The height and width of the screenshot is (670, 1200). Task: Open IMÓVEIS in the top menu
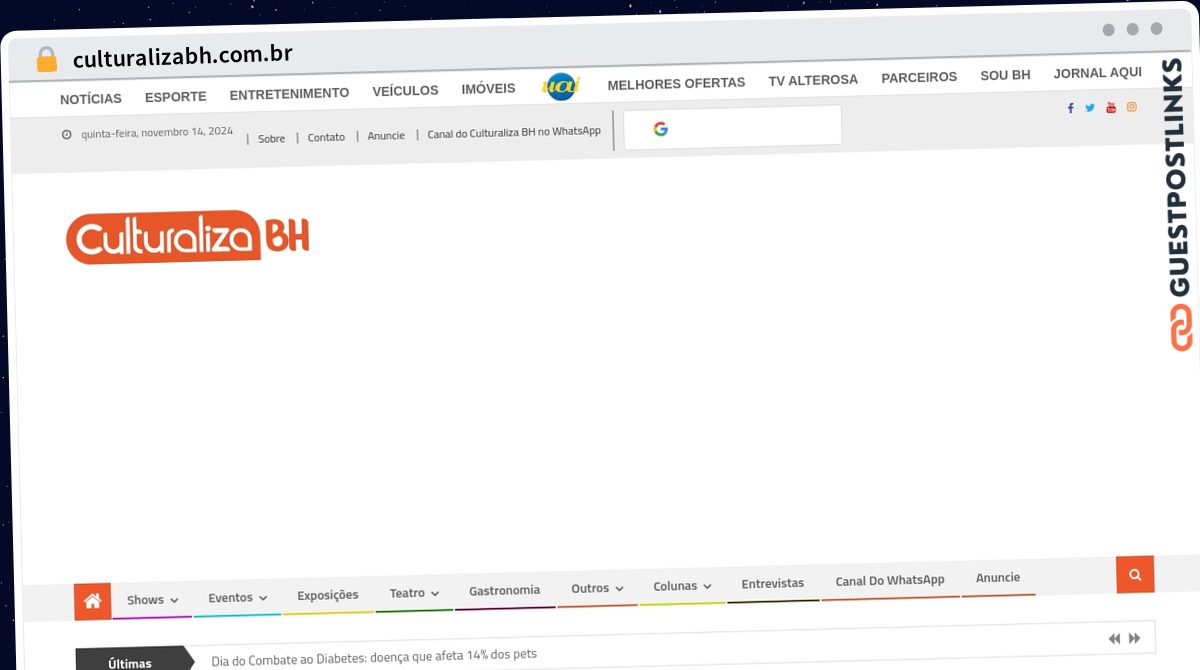point(489,88)
